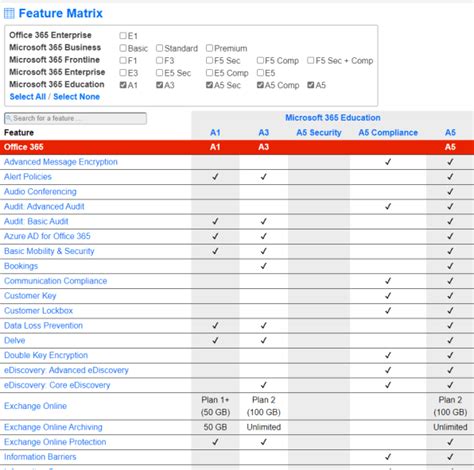The image size is (474, 470).
Task: Tick the E5 Comp checkbox
Action: point(209,73)
